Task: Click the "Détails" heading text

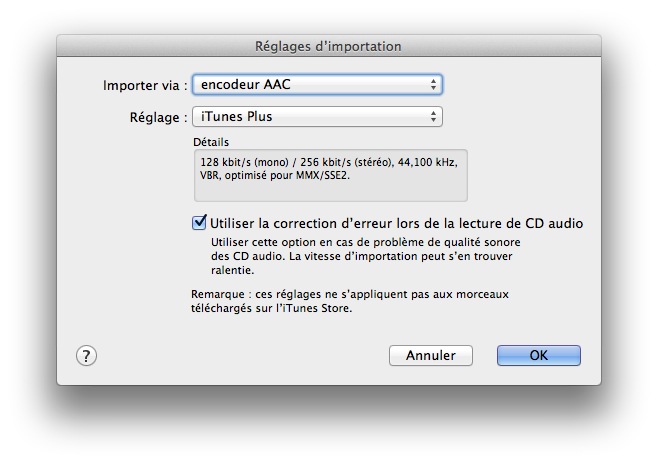Action: coord(212,142)
